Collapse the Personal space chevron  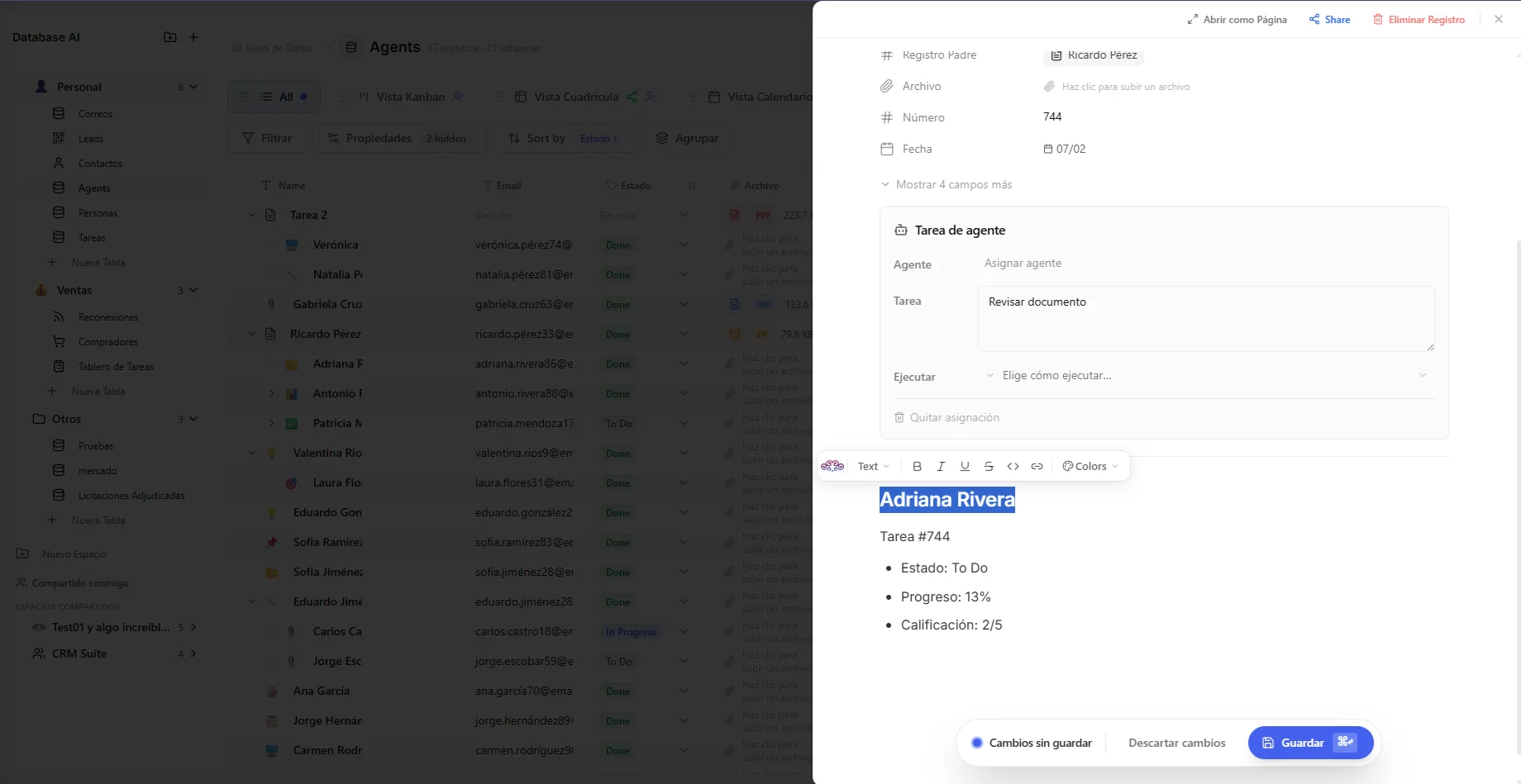click(x=193, y=87)
